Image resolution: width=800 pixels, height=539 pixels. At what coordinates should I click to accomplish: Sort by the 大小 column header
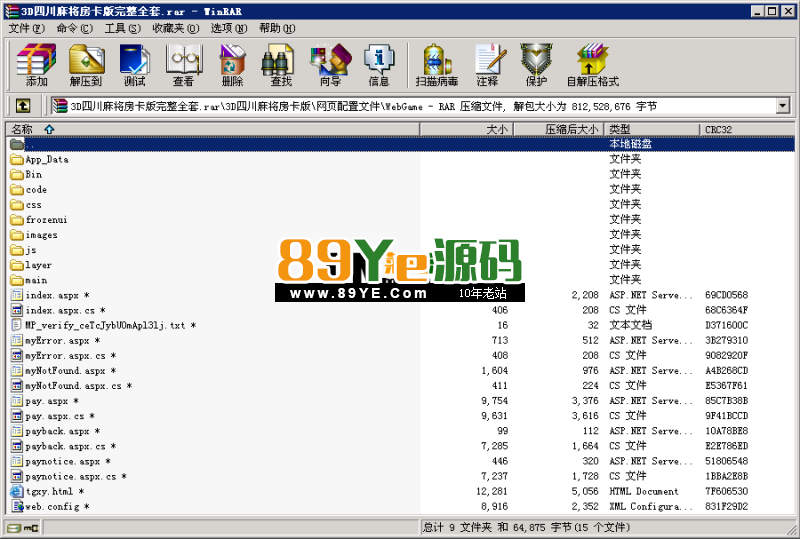466,129
